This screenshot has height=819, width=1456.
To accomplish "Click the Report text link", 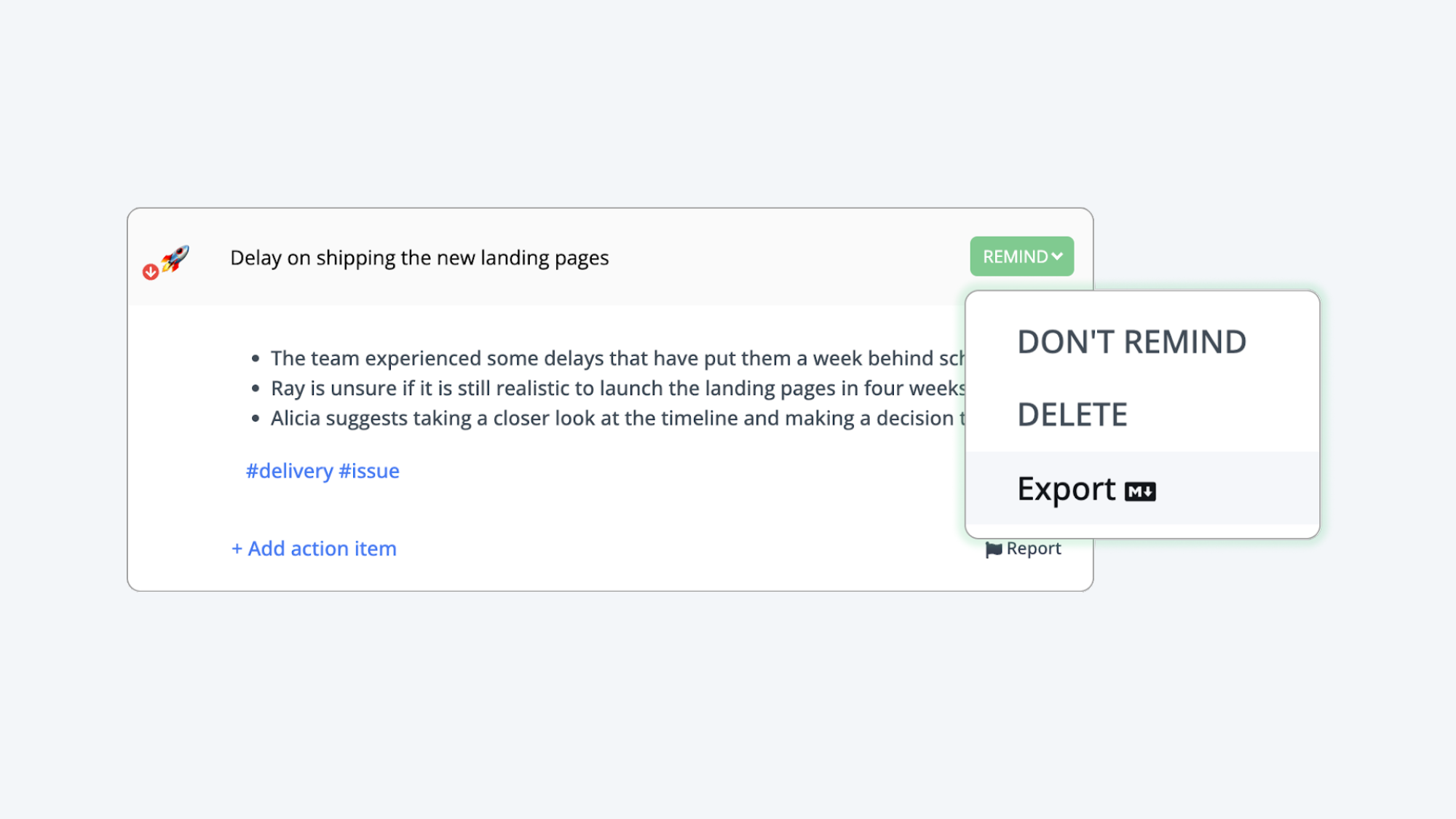I will coord(1034,548).
